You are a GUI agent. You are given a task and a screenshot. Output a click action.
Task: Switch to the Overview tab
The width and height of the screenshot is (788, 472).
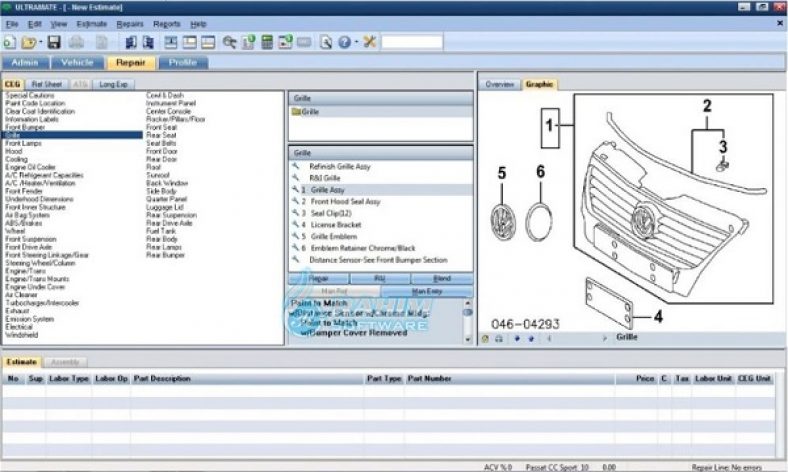click(x=499, y=85)
